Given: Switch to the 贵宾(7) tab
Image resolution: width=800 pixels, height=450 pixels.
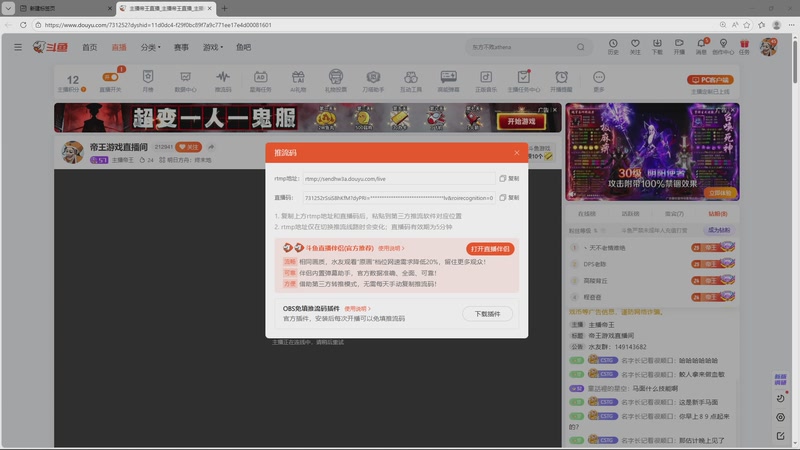Looking at the screenshot, I should point(674,214).
